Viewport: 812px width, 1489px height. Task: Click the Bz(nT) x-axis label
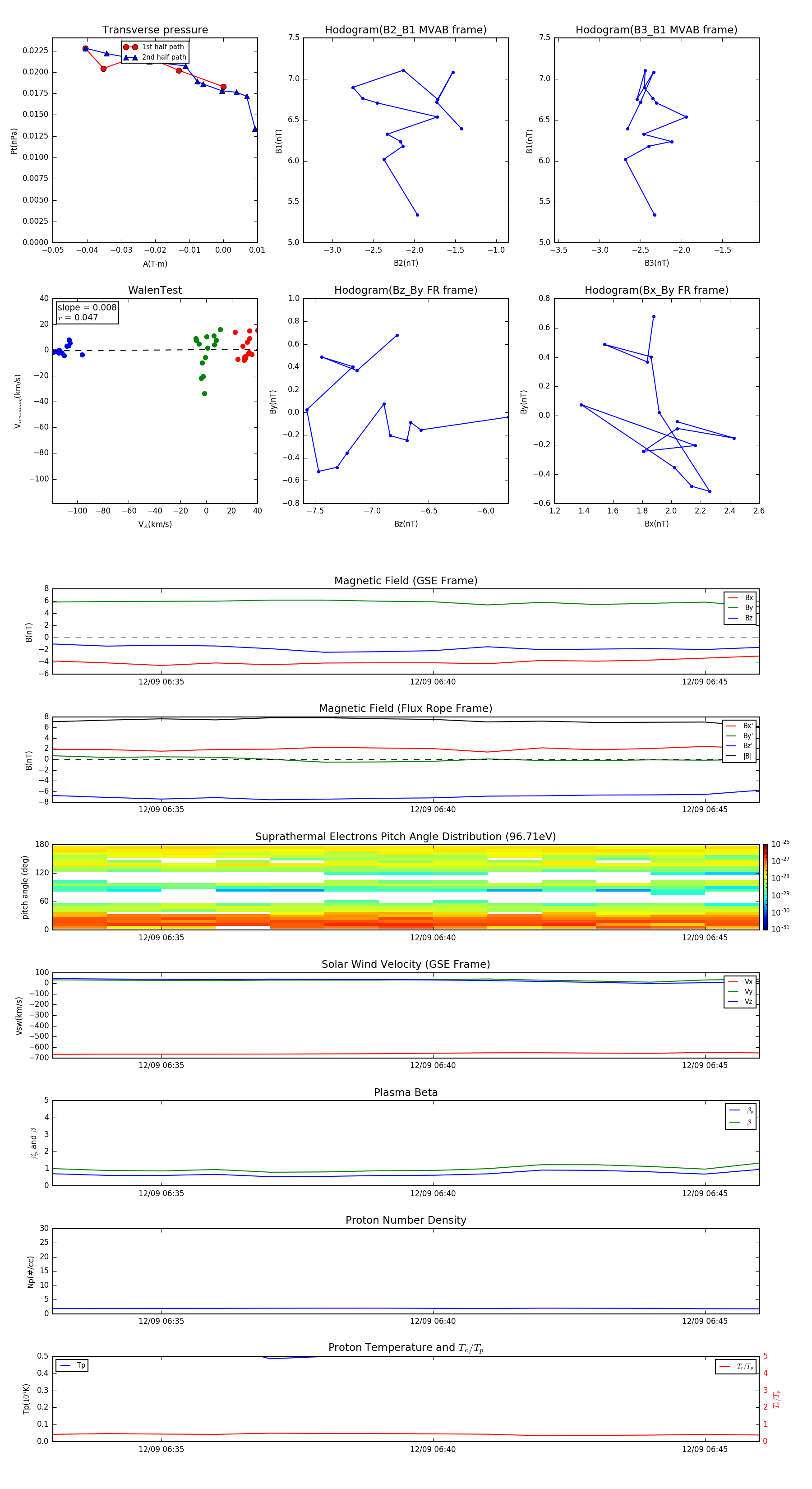(406, 524)
